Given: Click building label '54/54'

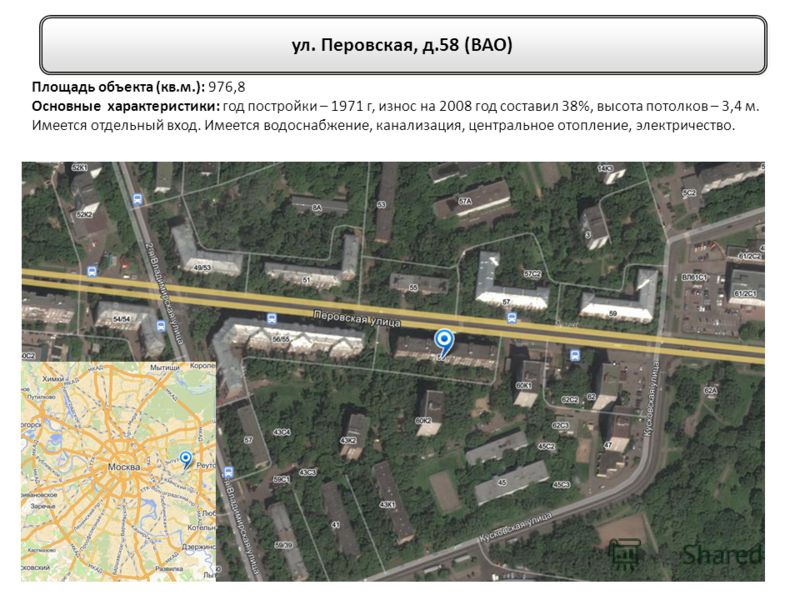Looking at the screenshot, I should click(122, 319).
